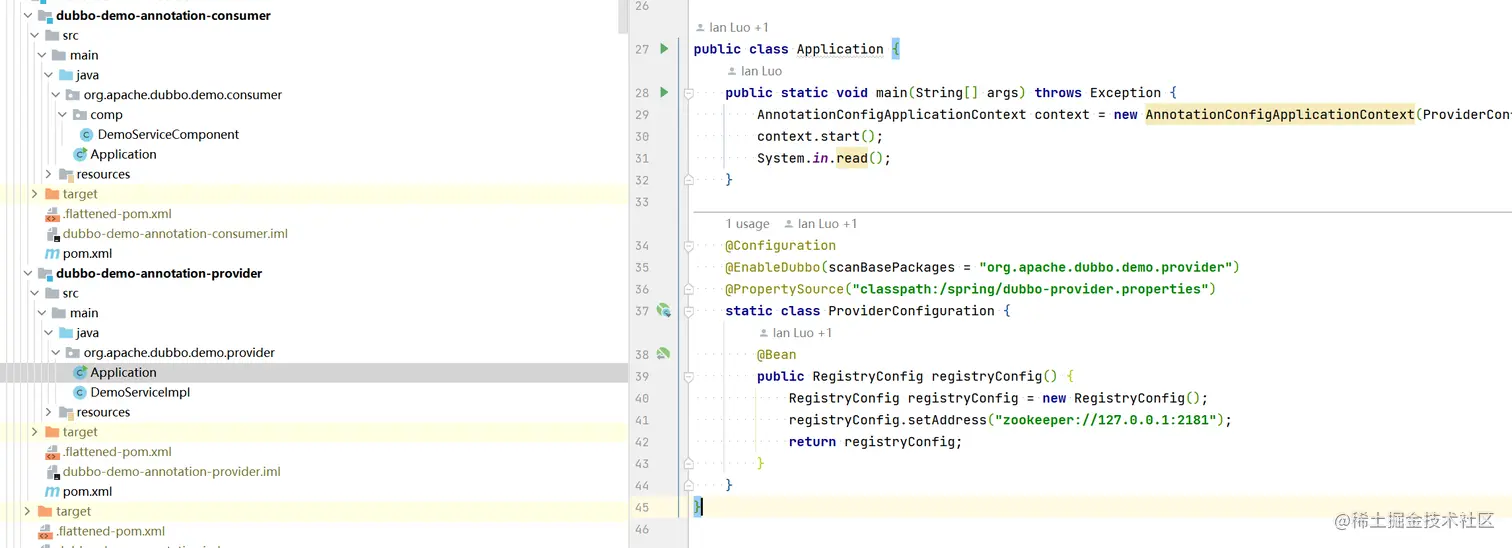Image resolution: width=1512 pixels, height=548 pixels.
Task: Click the orange target folder icon in provider module
Action: (x=52, y=432)
